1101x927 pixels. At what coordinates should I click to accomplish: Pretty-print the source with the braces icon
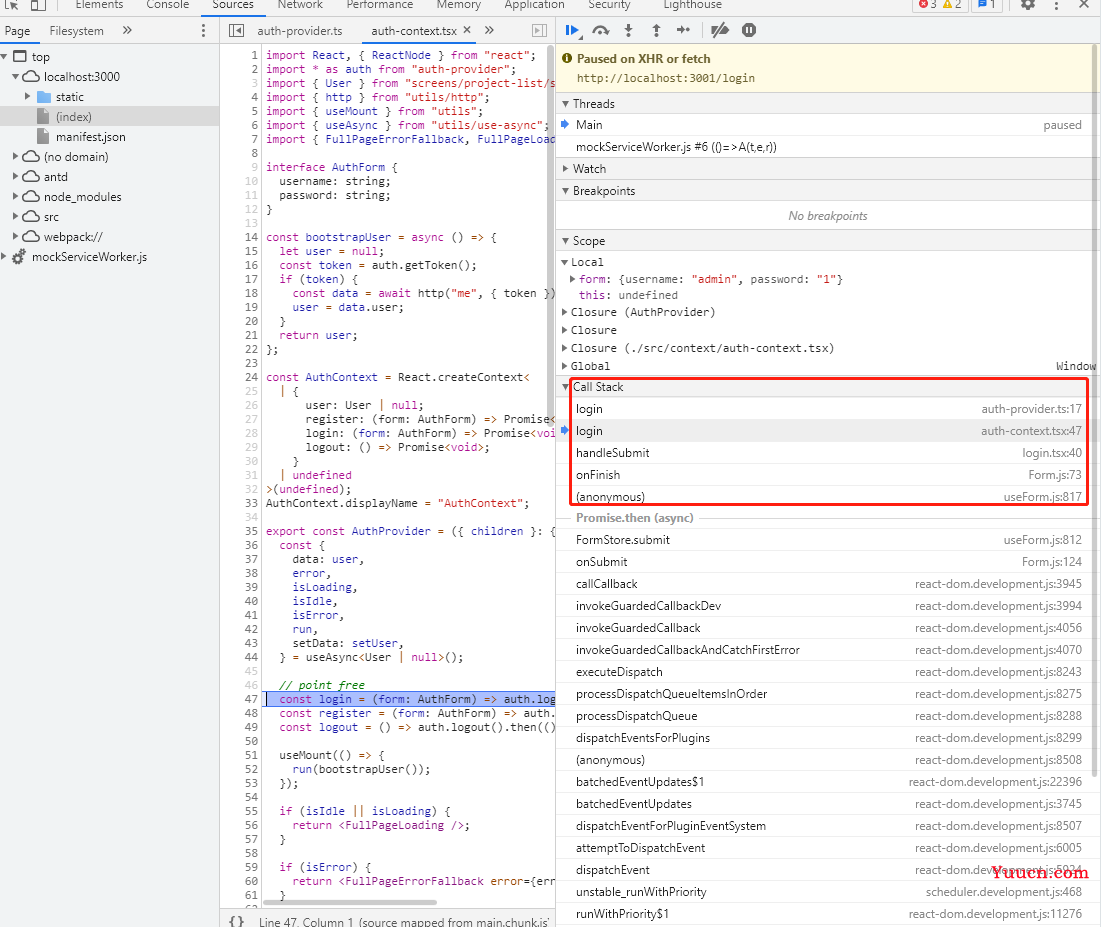[237, 921]
